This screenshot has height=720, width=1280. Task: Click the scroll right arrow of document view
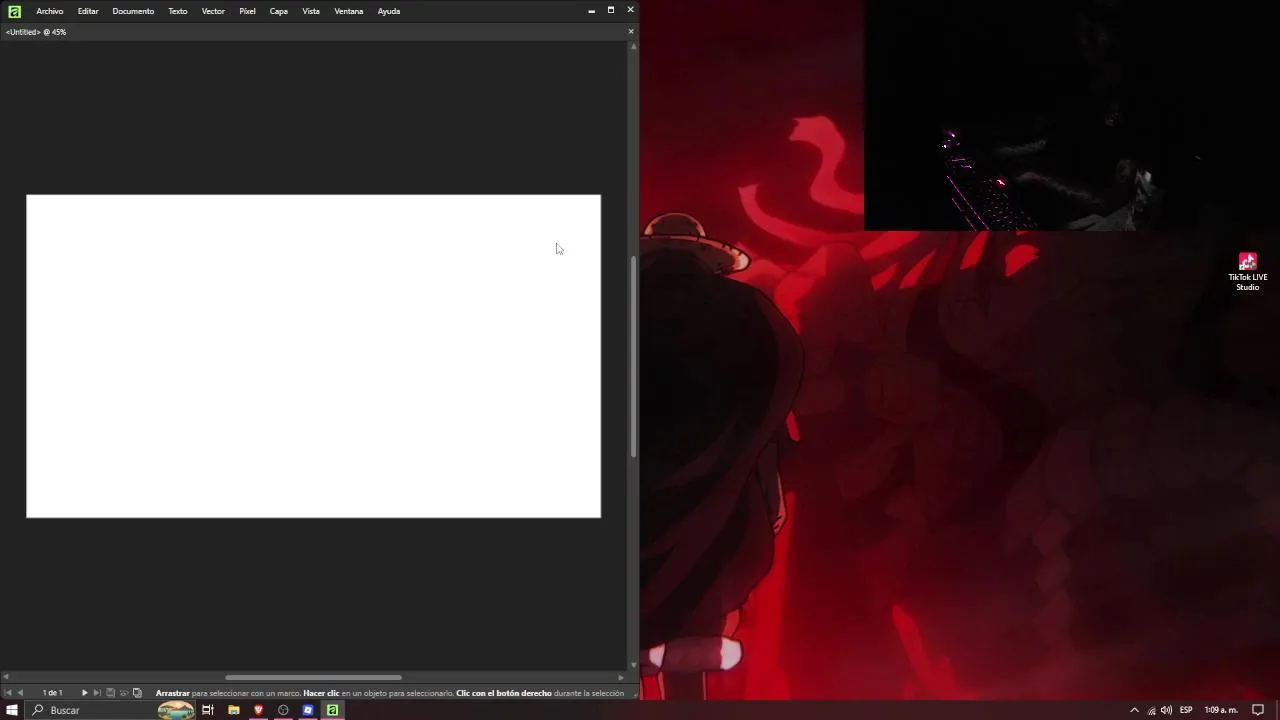(x=621, y=678)
